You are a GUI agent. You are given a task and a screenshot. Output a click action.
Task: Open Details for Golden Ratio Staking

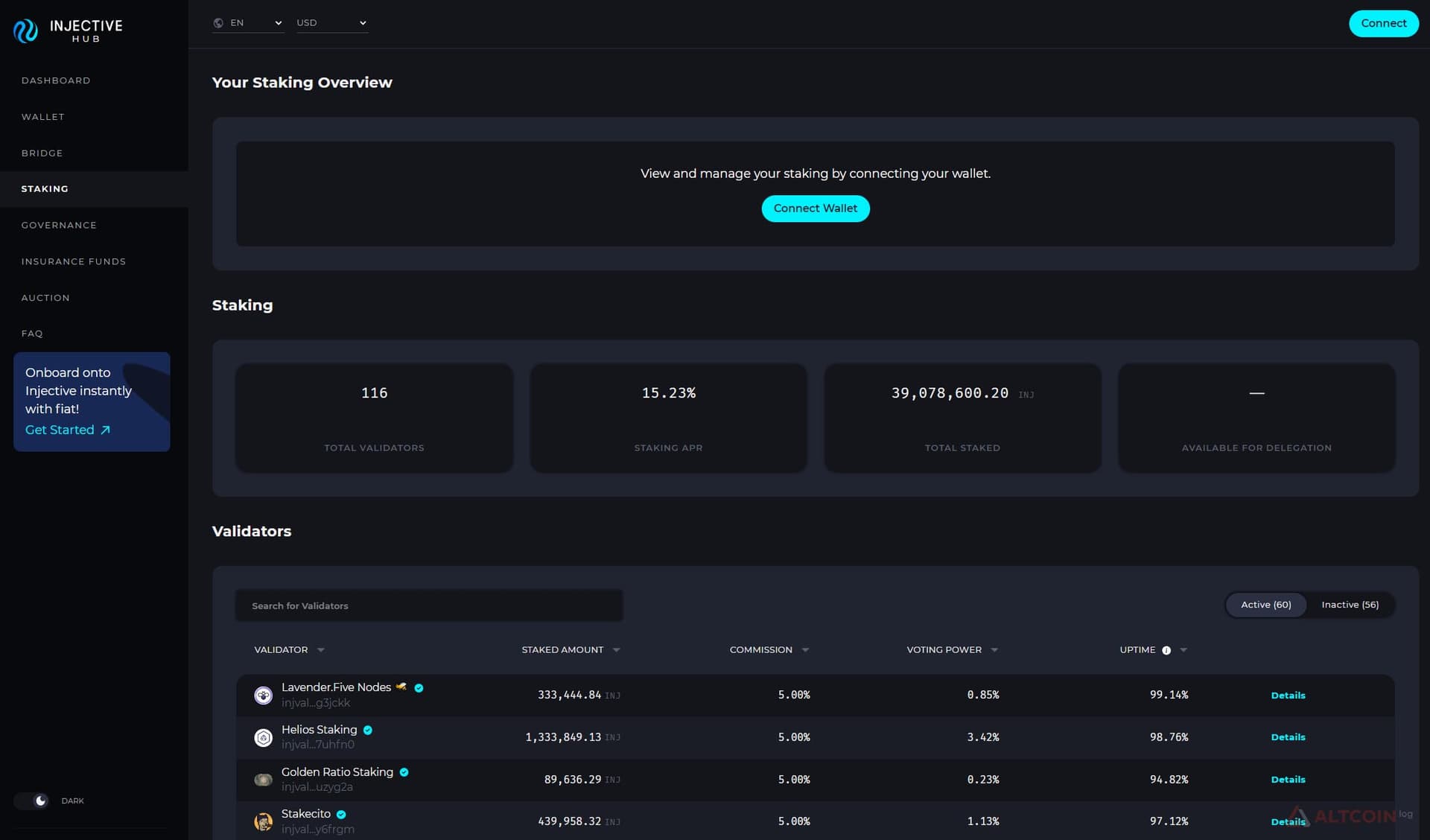pyautogui.click(x=1288, y=780)
